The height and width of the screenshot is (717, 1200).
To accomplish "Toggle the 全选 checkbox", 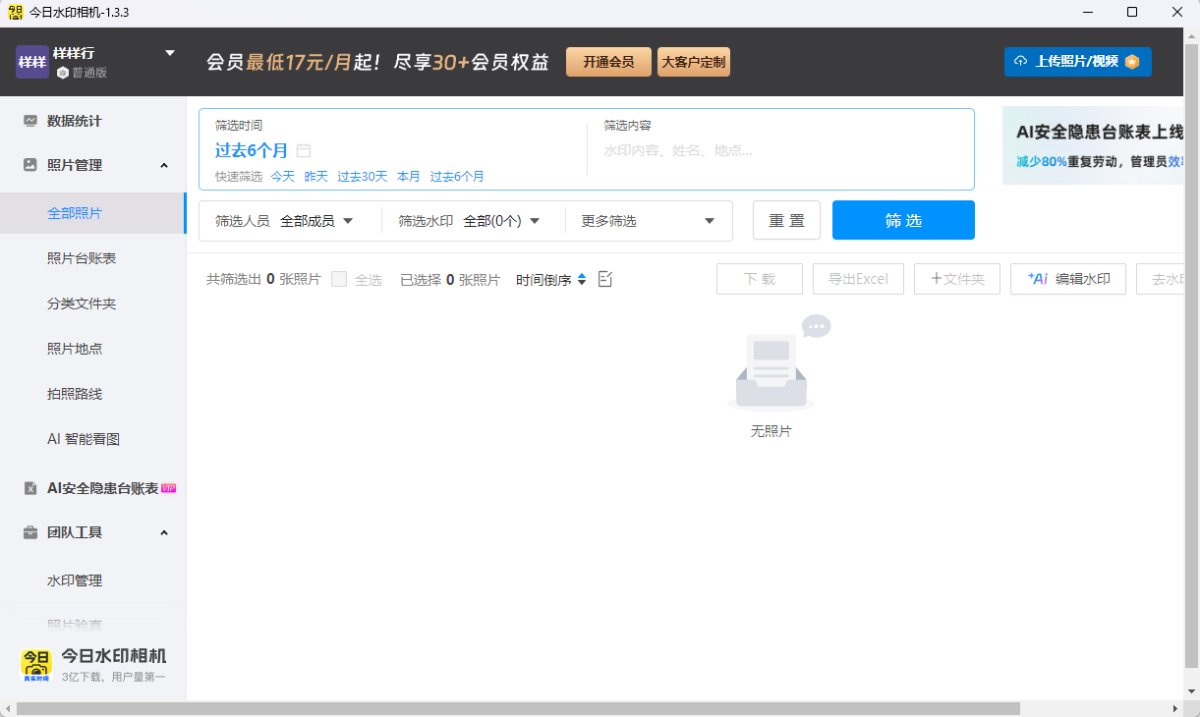I will 339,280.
